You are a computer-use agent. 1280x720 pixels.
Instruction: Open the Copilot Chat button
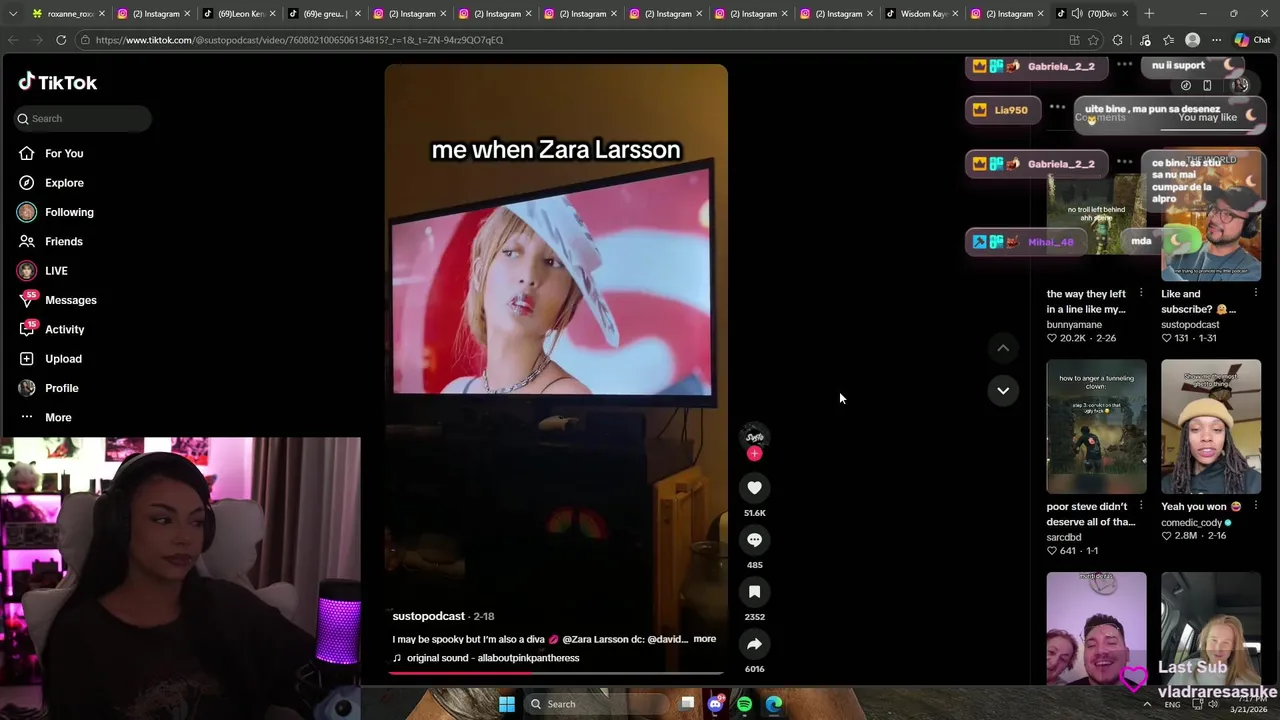tap(1252, 40)
